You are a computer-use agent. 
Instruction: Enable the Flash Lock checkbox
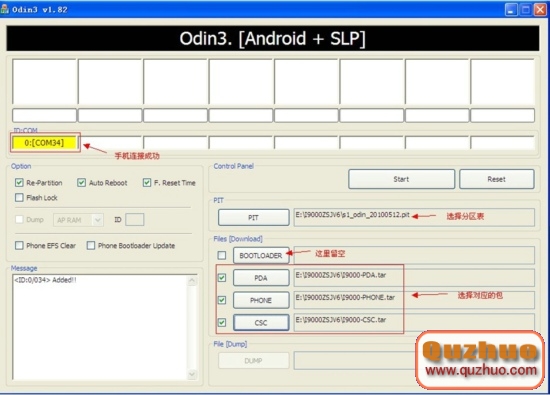tap(19, 198)
